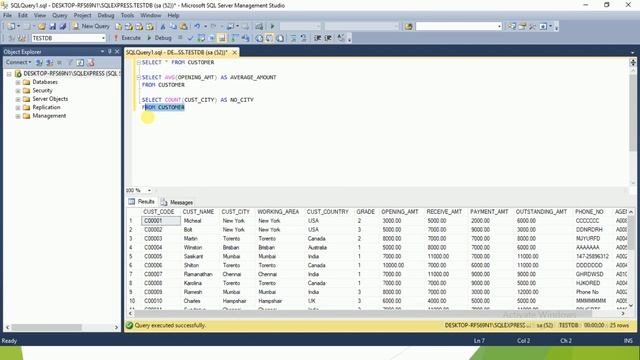
Task: Click the OPENING_AMT column header
Action: coord(400,212)
